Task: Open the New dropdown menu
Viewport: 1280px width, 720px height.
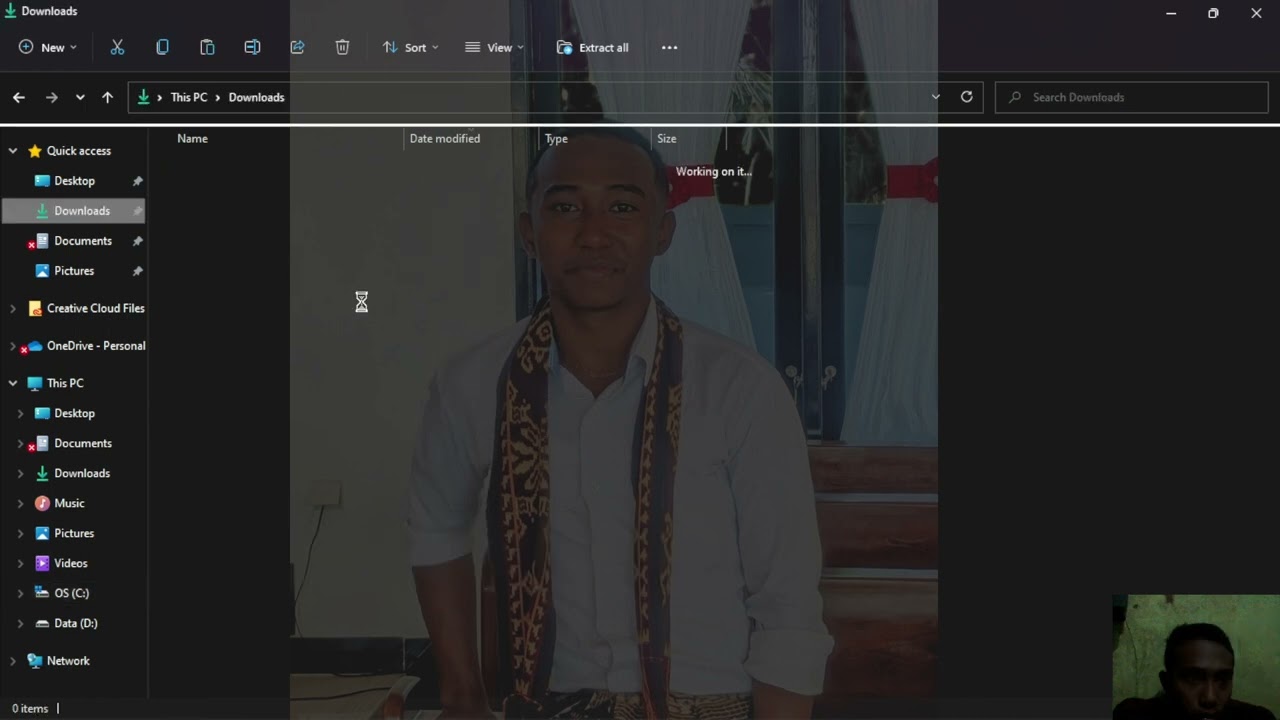Action: click(47, 47)
